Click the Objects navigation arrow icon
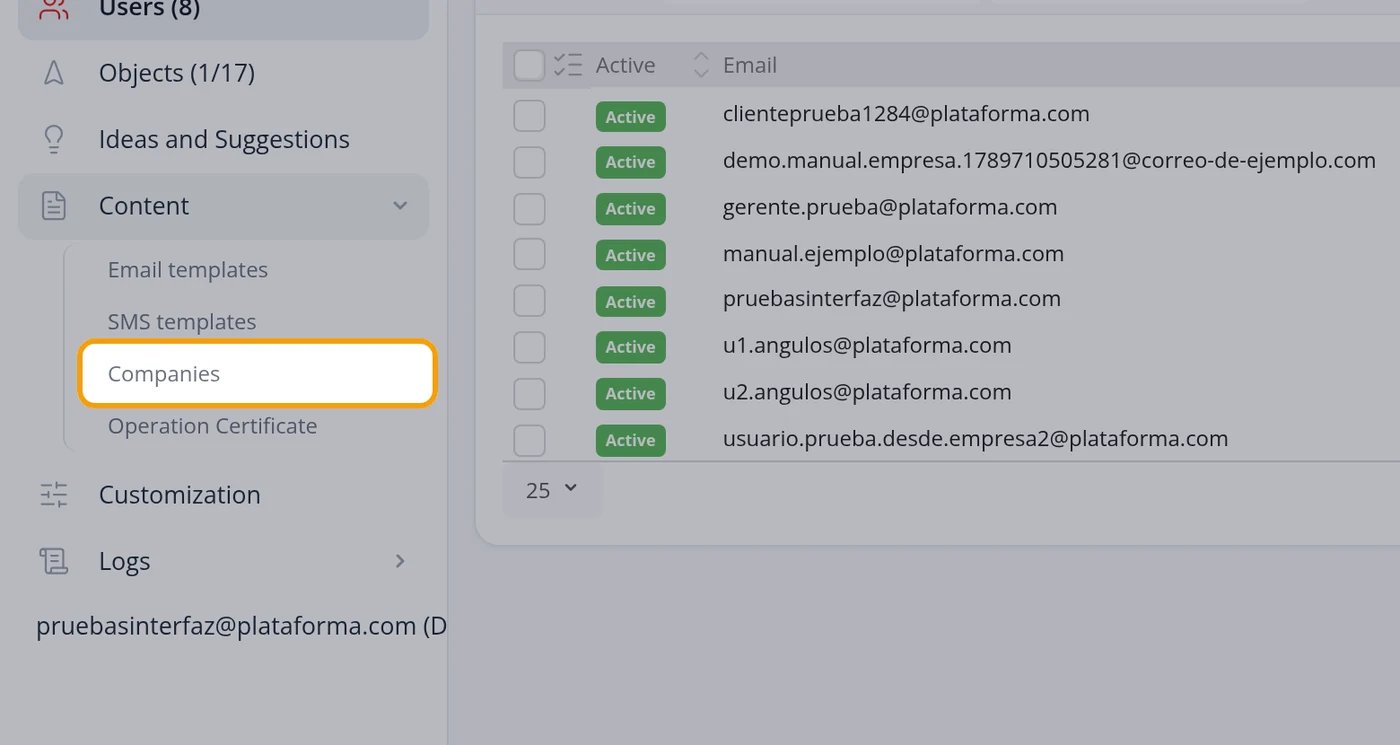The height and width of the screenshot is (745, 1400). 54,73
